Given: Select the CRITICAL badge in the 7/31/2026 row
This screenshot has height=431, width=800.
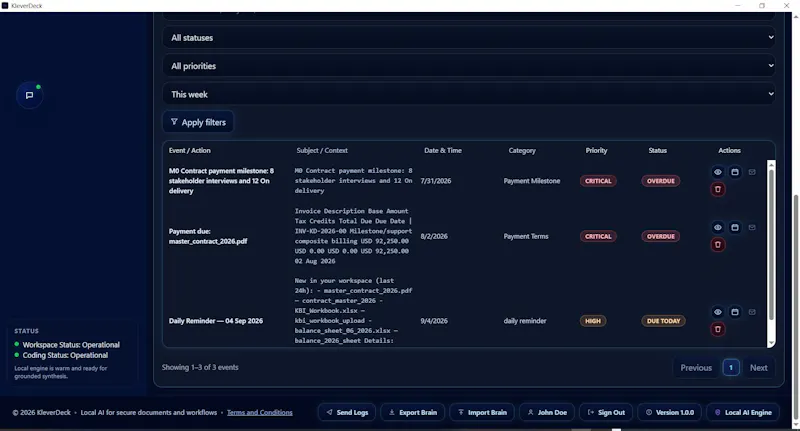Looking at the screenshot, I should click(598, 181).
